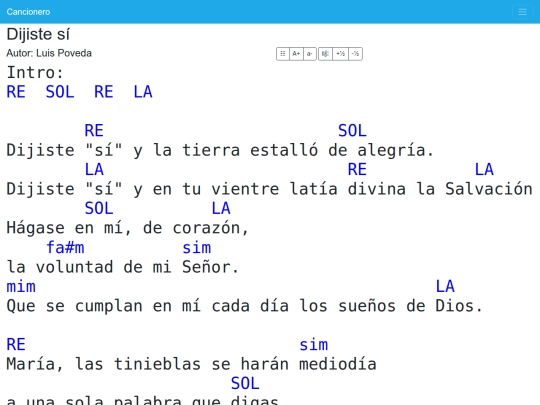Click the SOL chord in the intro line
Image resolution: width=540 pixels, height=405 pixels.
point(60,92)
